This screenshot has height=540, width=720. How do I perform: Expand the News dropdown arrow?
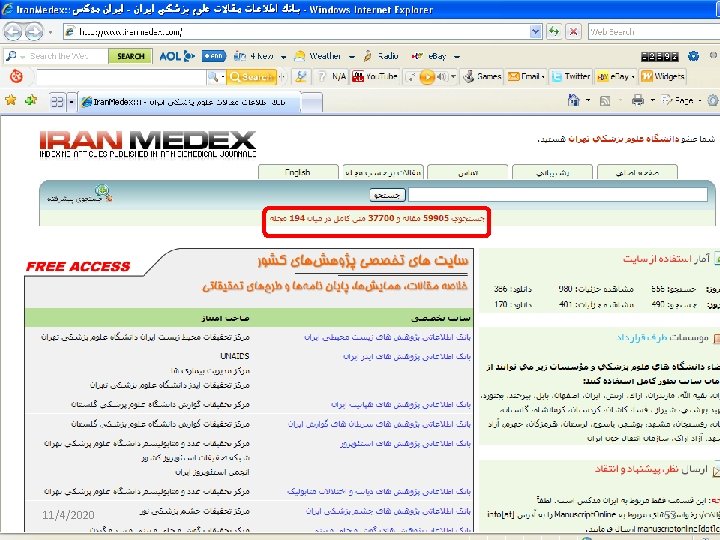(x=284, y=56)
